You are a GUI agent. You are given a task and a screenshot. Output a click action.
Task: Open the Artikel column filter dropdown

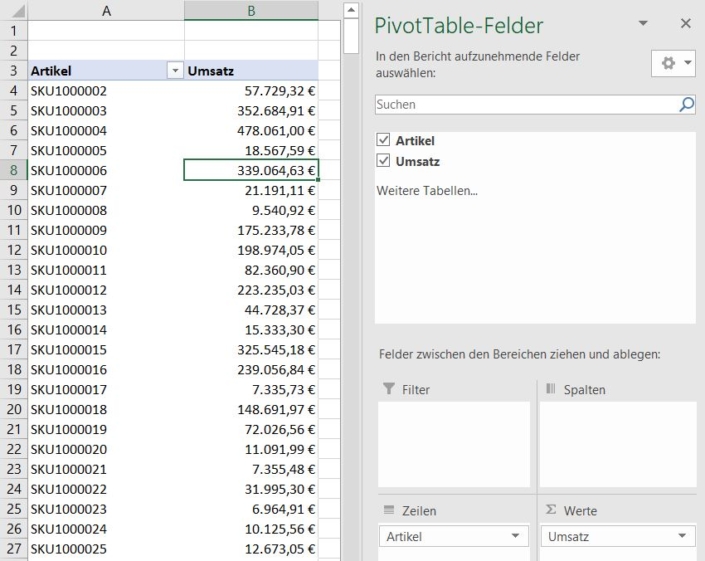pos(175,71)
